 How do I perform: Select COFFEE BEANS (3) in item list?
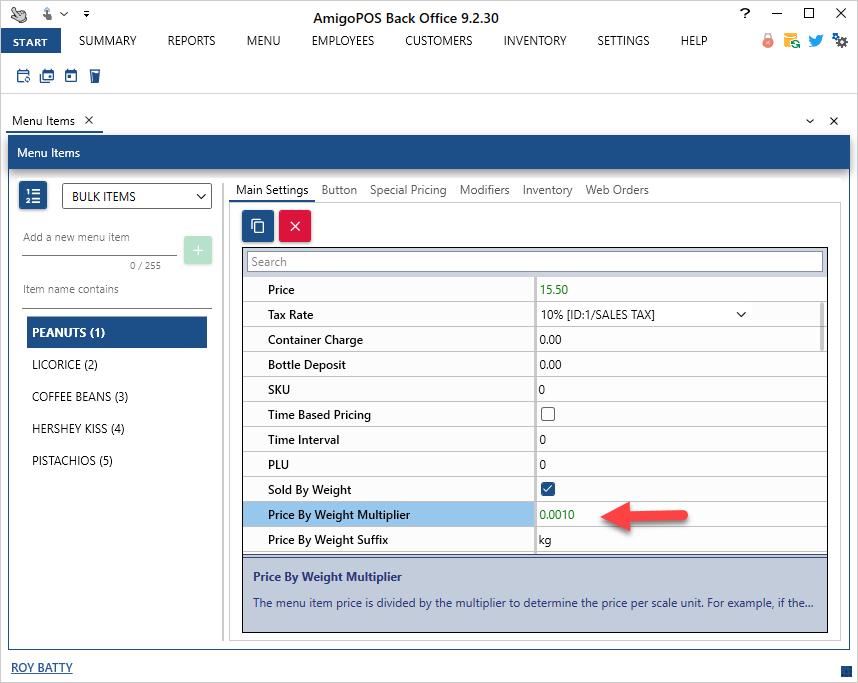tap(80, 397)
